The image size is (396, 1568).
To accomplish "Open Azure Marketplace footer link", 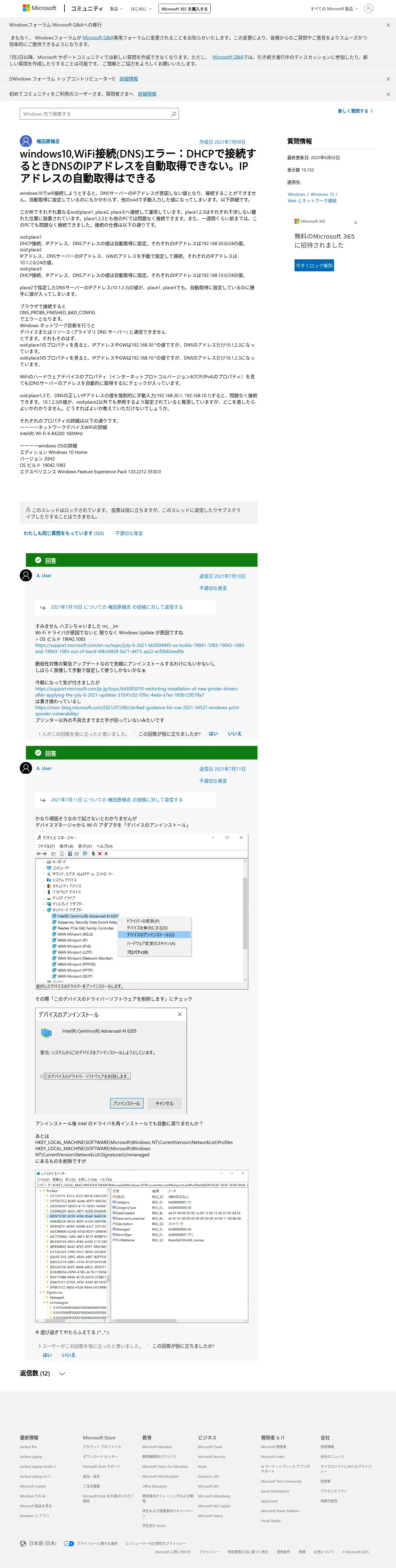I will click(x=275, y=1491).
